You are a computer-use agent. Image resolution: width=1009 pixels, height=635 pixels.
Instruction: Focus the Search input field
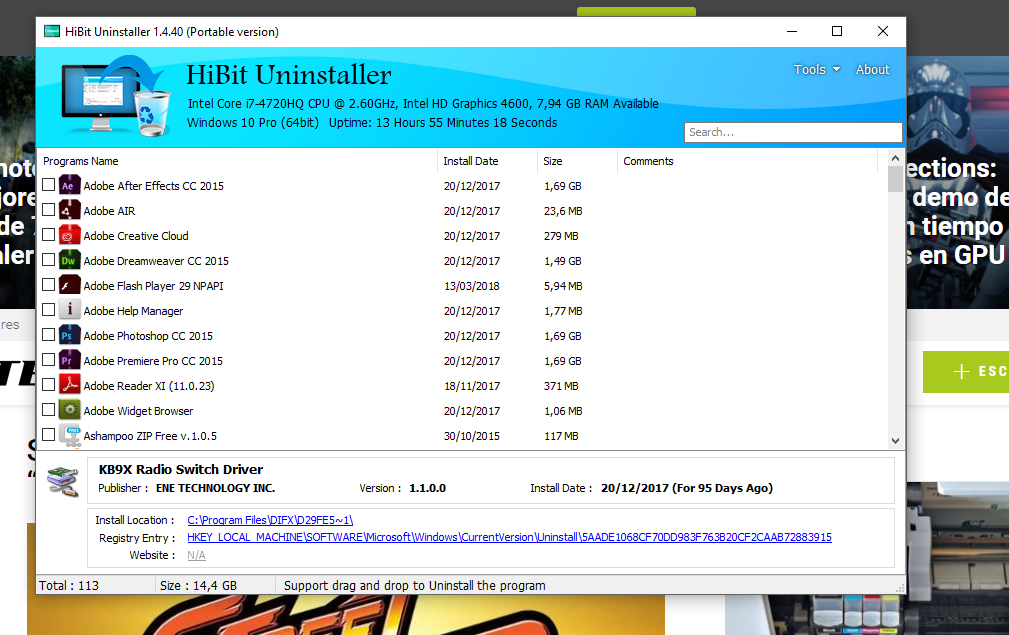(793, 132)
